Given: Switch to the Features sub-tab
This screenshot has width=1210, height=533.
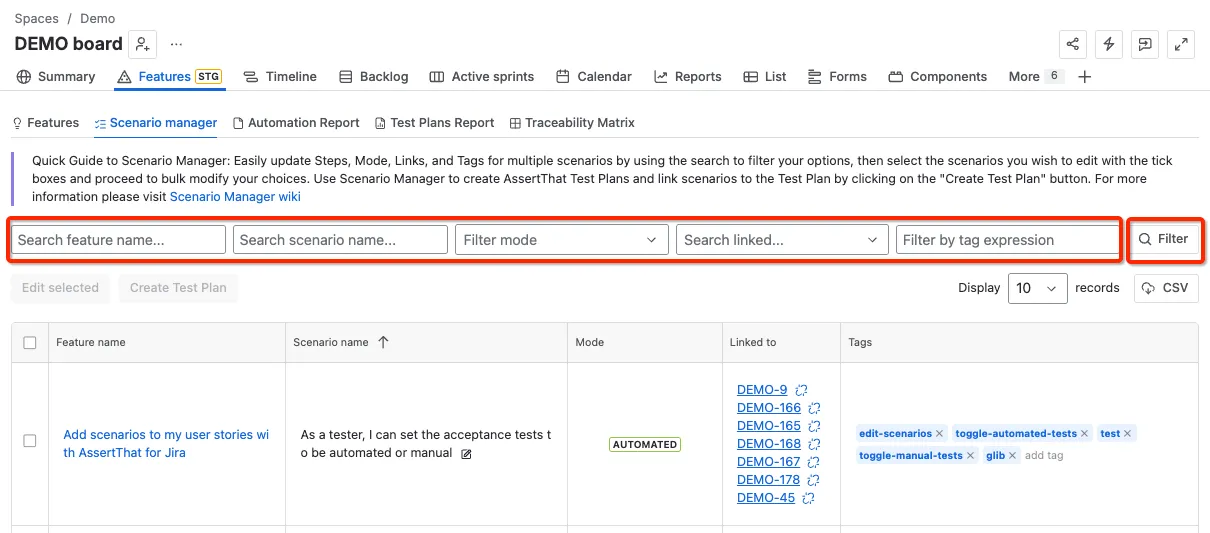Looking at the screenshot, I should click(45, 123).
